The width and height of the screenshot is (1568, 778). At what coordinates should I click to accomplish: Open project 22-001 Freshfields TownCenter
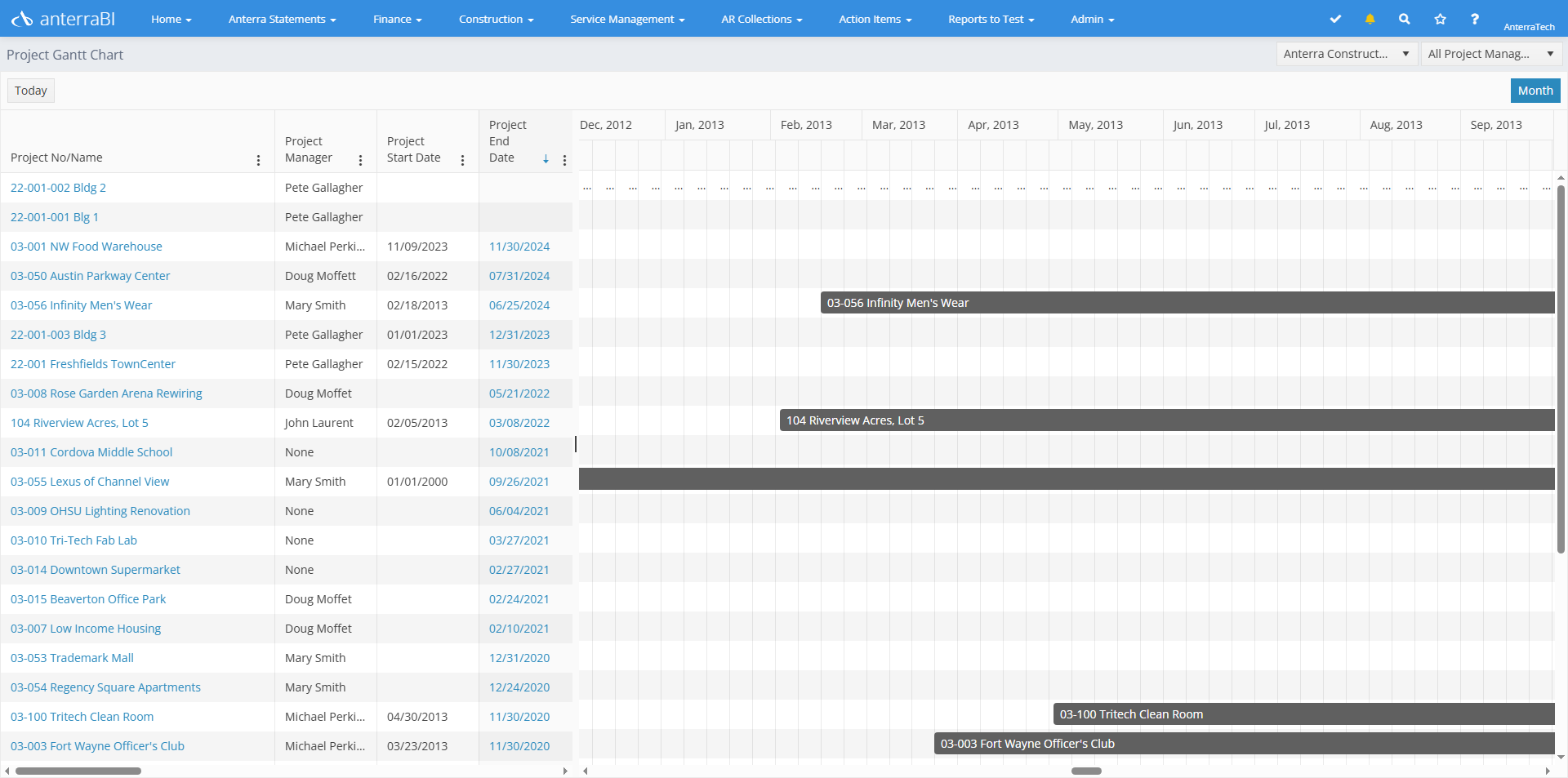click(x=93, y=364)
